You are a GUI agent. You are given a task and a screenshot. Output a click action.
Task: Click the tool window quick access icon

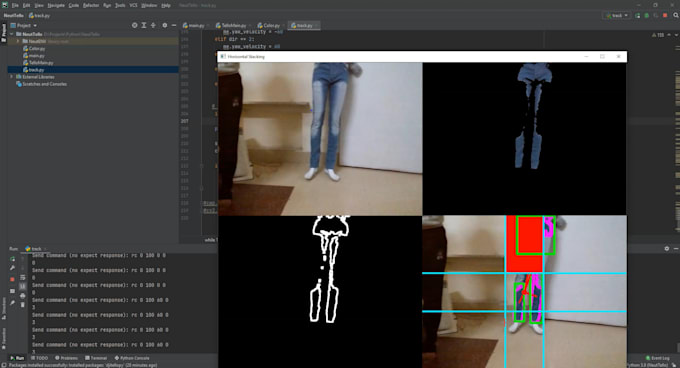click(3, 365)
